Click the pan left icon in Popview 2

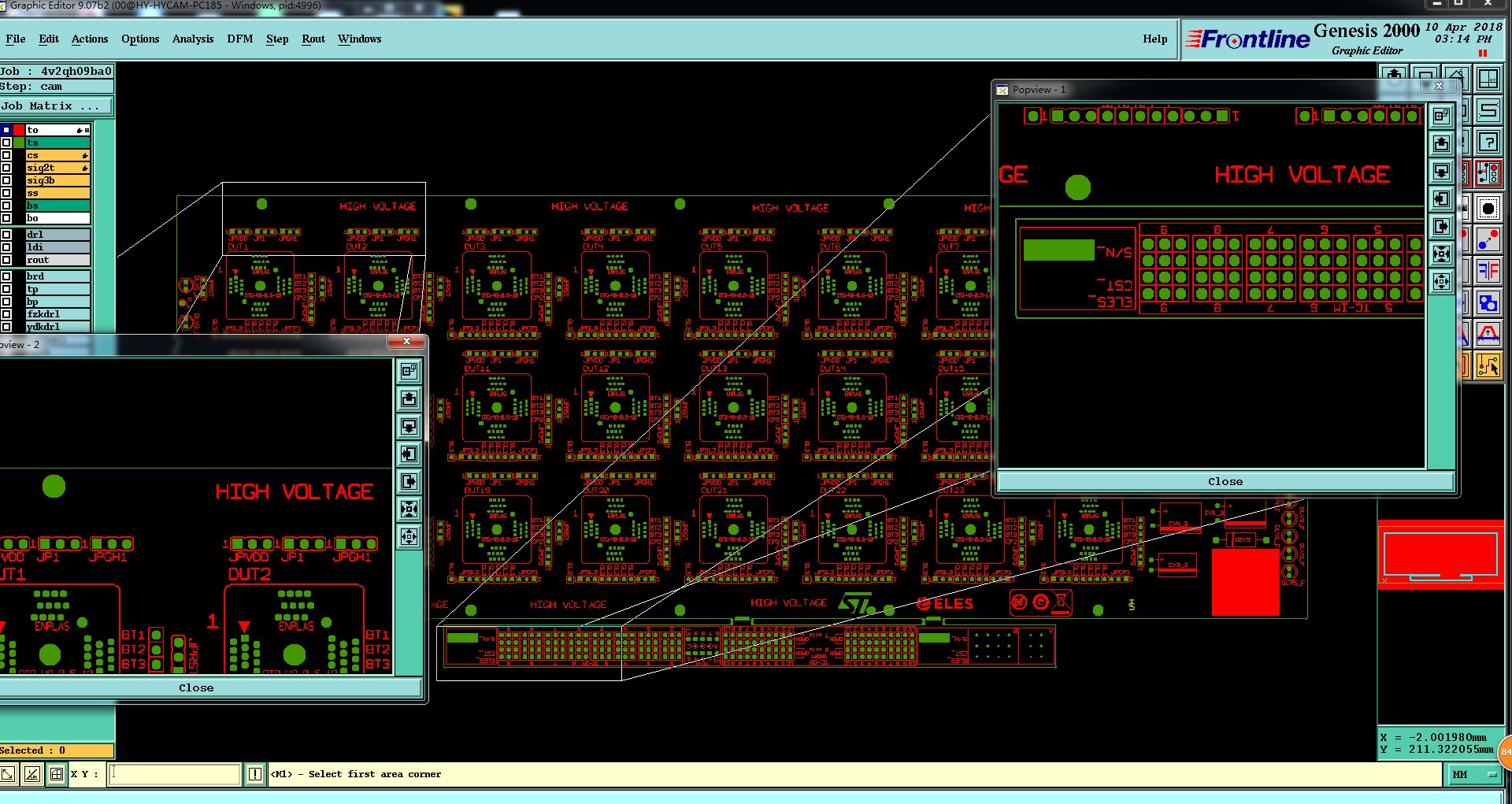409,454
